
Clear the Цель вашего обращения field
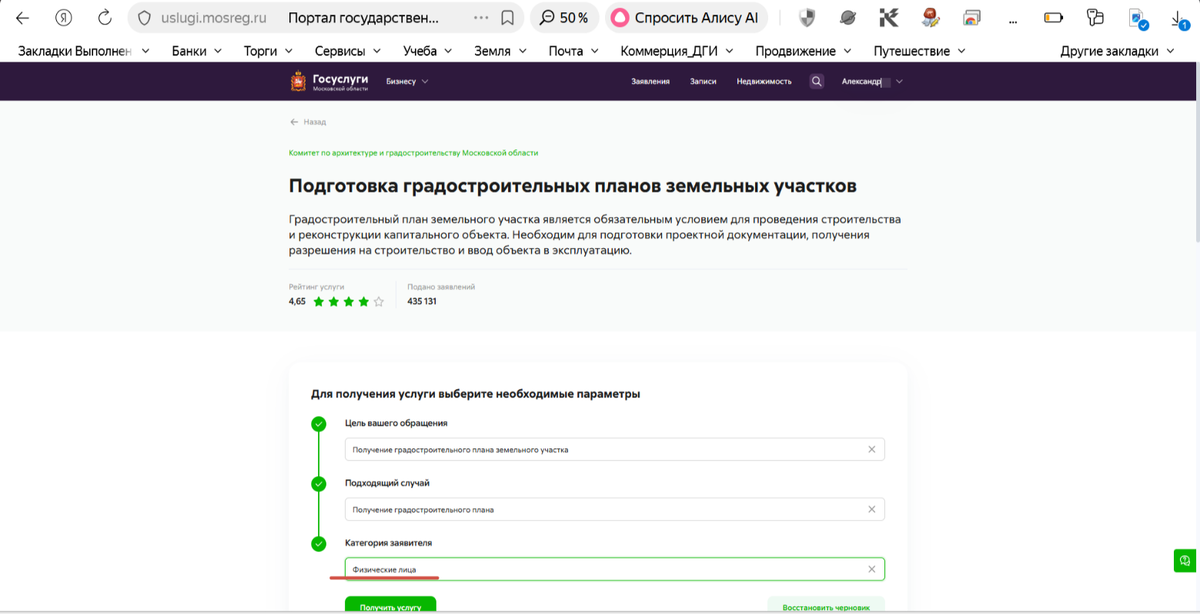pos(871,450)
